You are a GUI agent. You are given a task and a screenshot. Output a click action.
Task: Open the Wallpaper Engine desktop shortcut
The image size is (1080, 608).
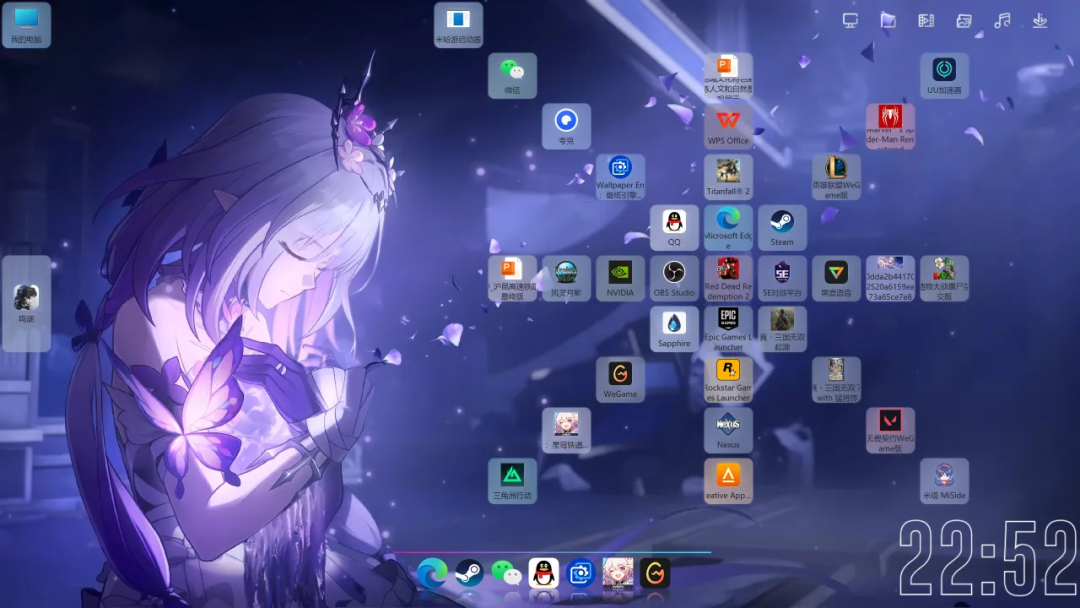coord(620,174)
